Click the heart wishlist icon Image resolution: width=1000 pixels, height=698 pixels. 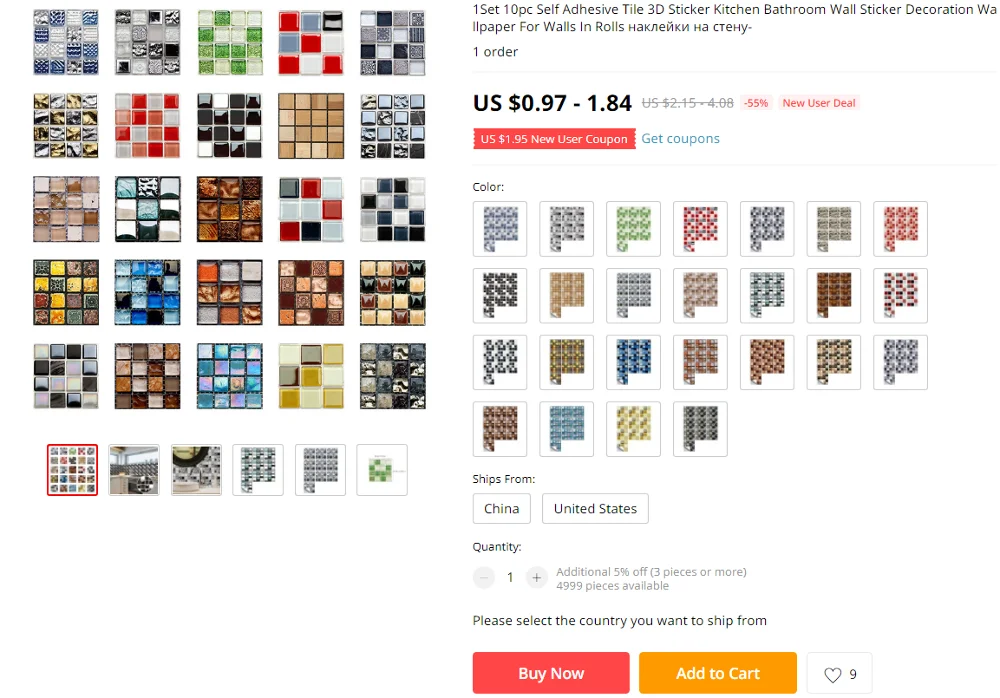coord(832,674)
